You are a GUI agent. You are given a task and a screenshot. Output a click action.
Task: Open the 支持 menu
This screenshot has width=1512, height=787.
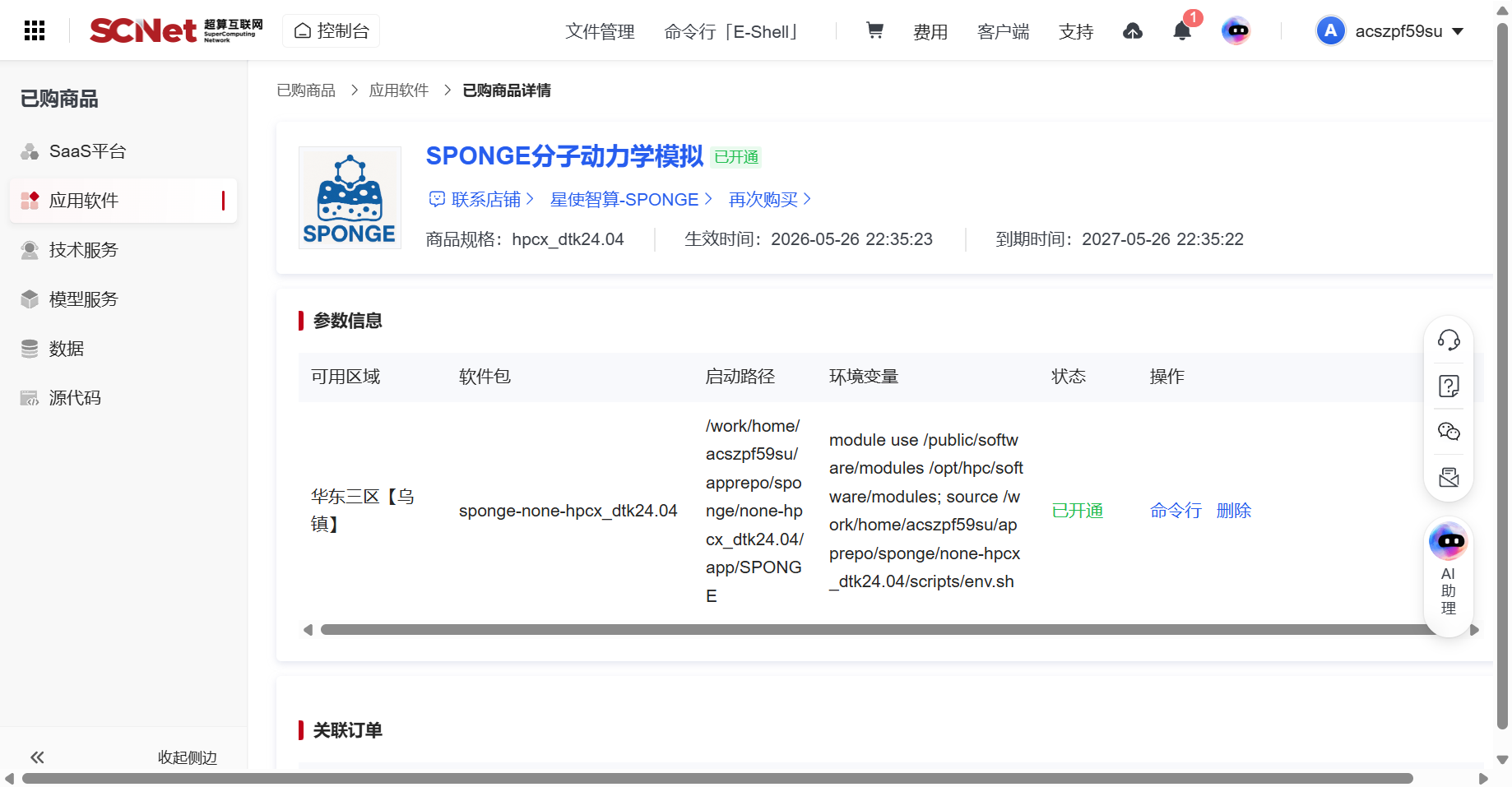(1076, 31)
